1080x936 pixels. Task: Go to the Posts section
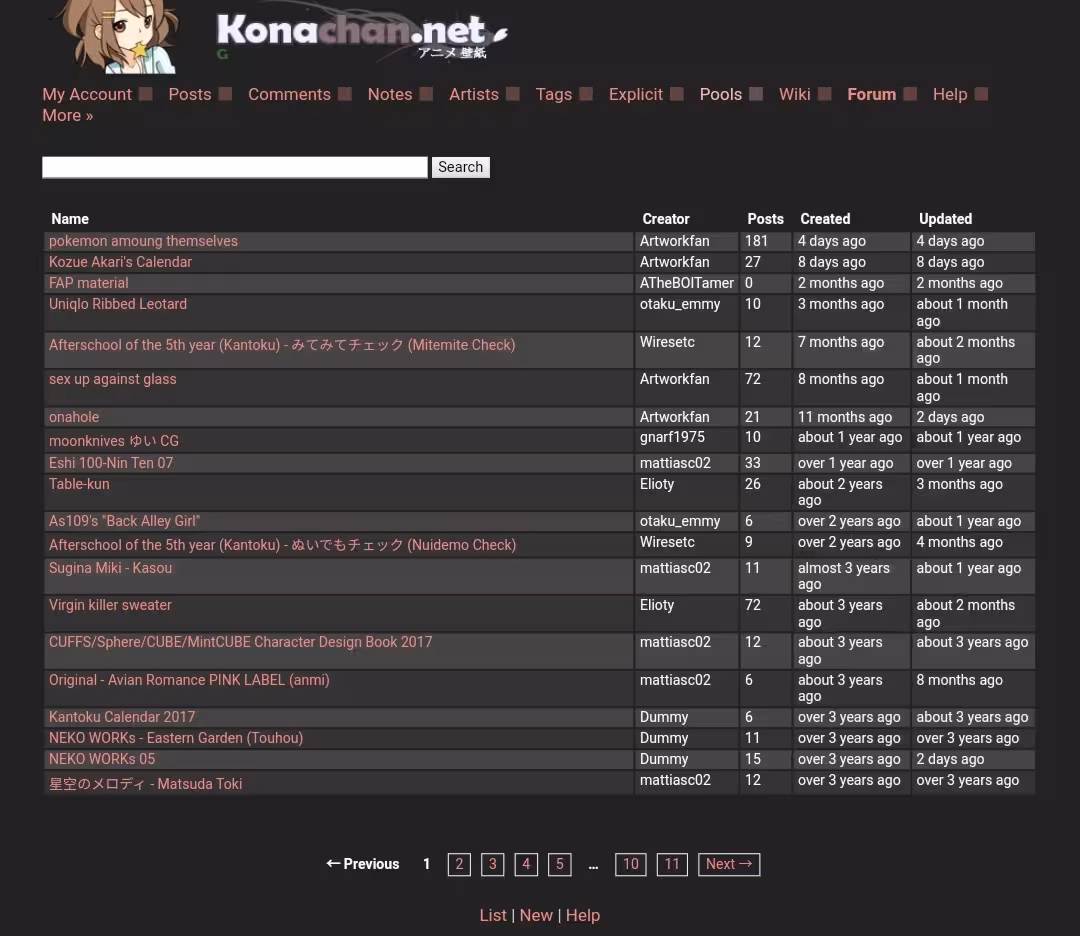(189, 94)
